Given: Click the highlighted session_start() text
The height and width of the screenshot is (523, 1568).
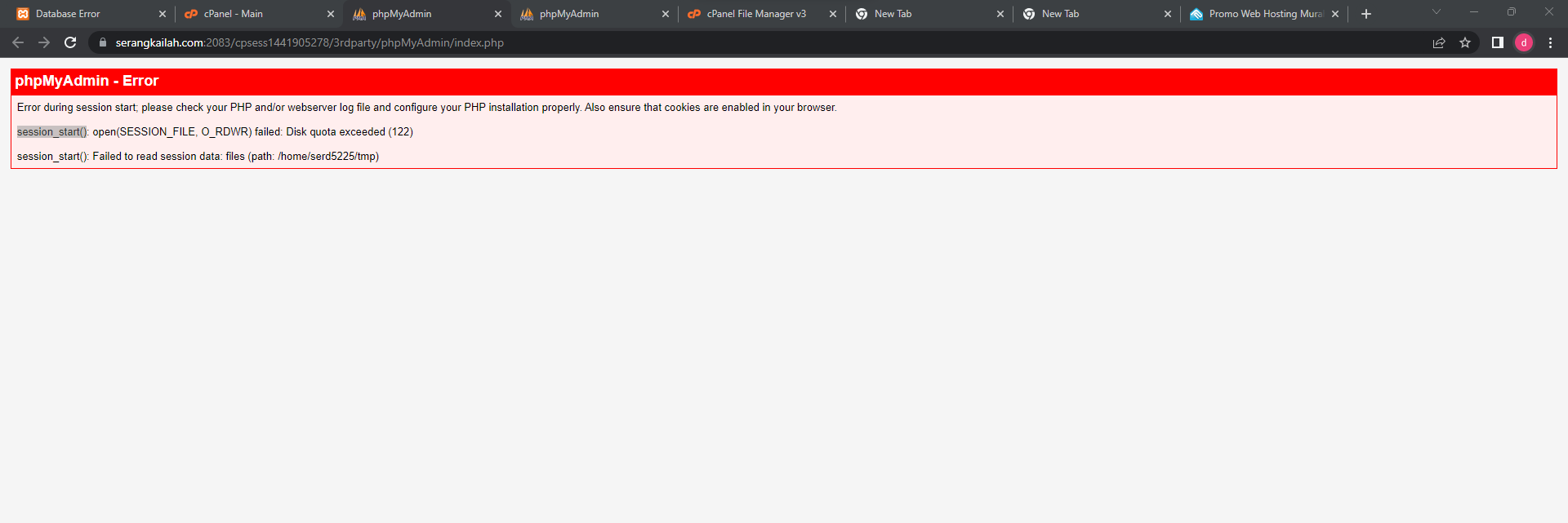Looking at the screenshot, I should point(52,131).
